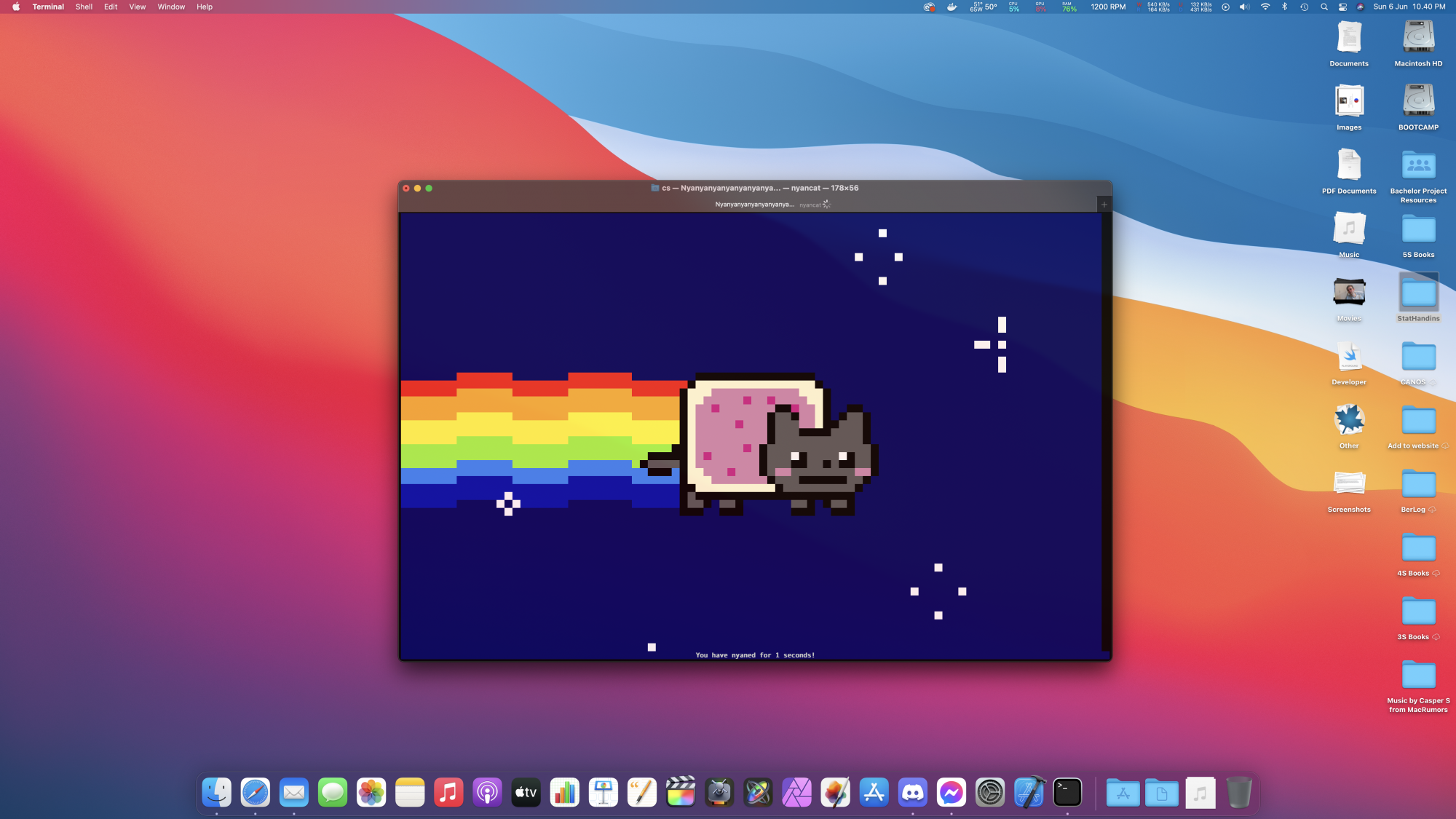Open the CPU usage monitor in menu bar

click(x=1013, y=7)
